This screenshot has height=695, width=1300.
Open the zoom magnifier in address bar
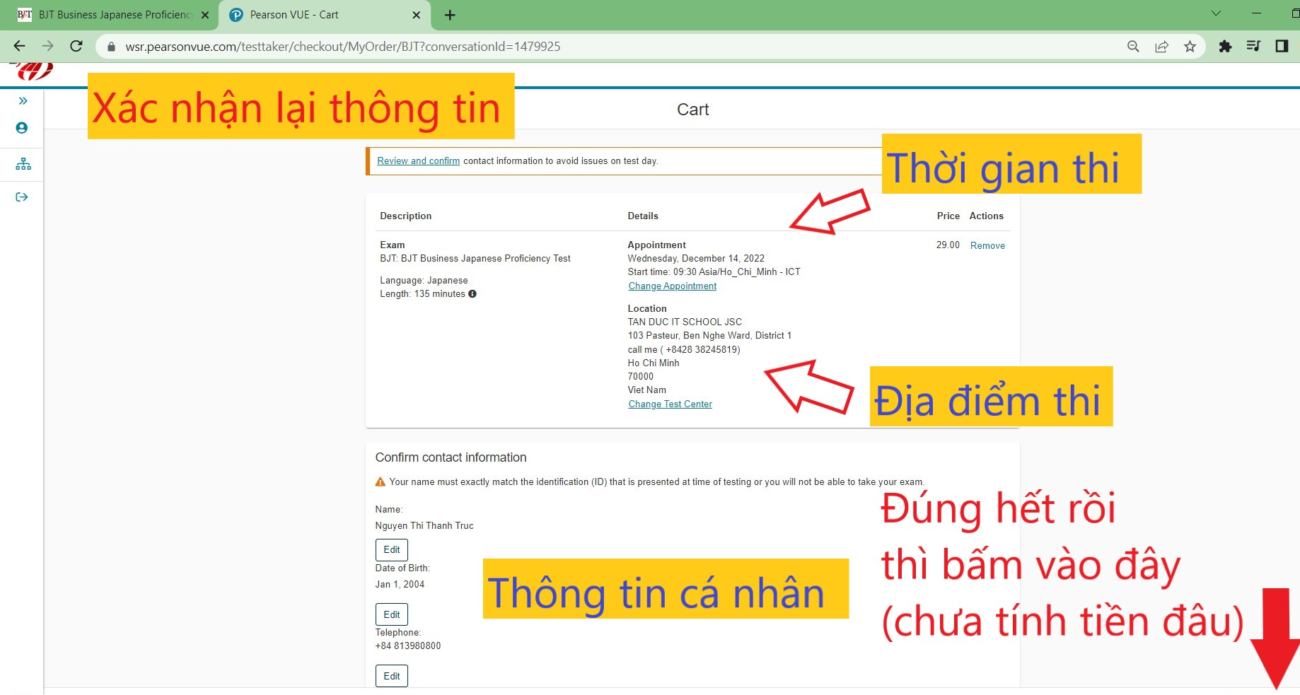point(1133,46)
